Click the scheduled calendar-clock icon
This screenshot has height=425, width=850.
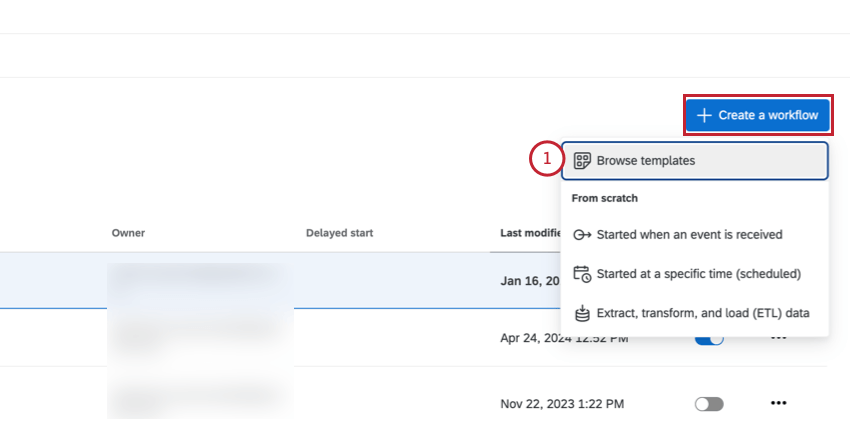(x=582, y=274)
